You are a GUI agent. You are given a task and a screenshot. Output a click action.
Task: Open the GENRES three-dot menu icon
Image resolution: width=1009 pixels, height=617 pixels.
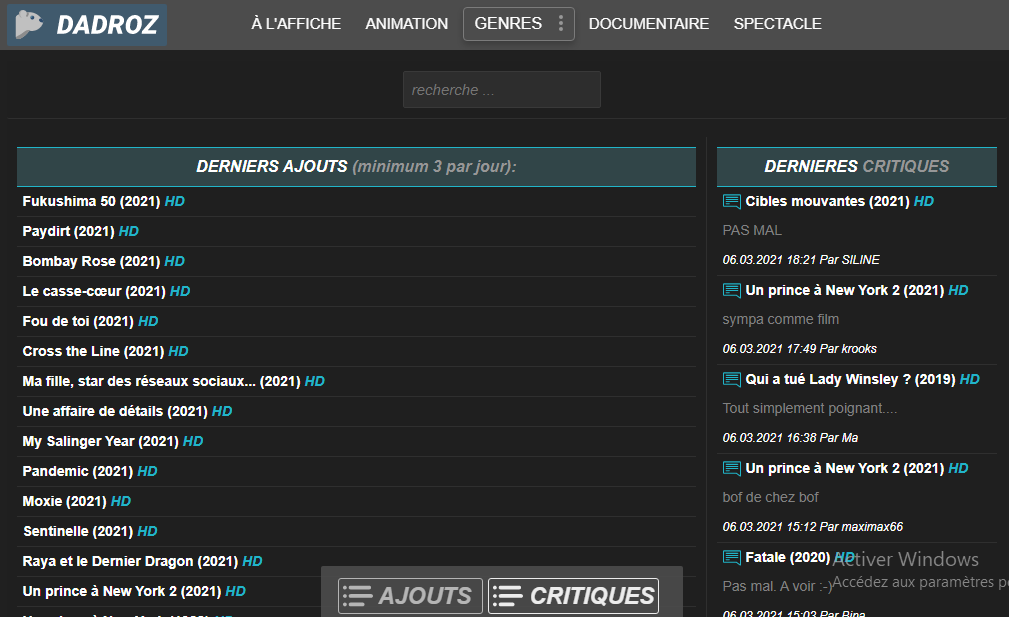pyautogui.click(x=561, y=23)
